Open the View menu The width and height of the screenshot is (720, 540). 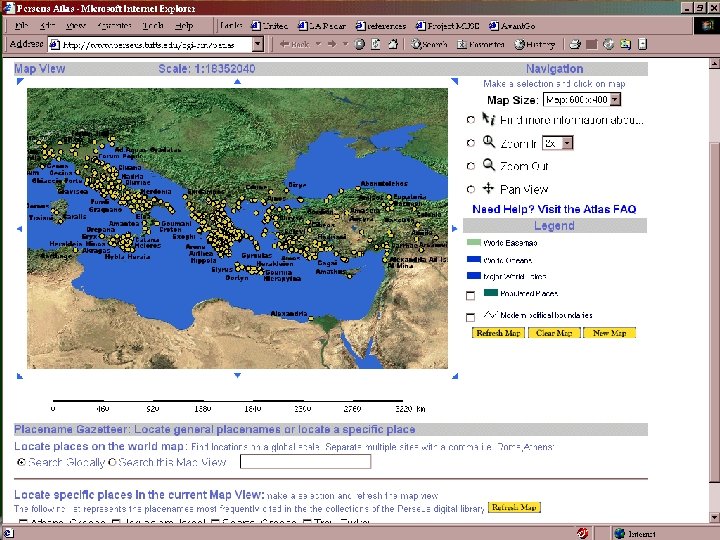tap(75, 26)
